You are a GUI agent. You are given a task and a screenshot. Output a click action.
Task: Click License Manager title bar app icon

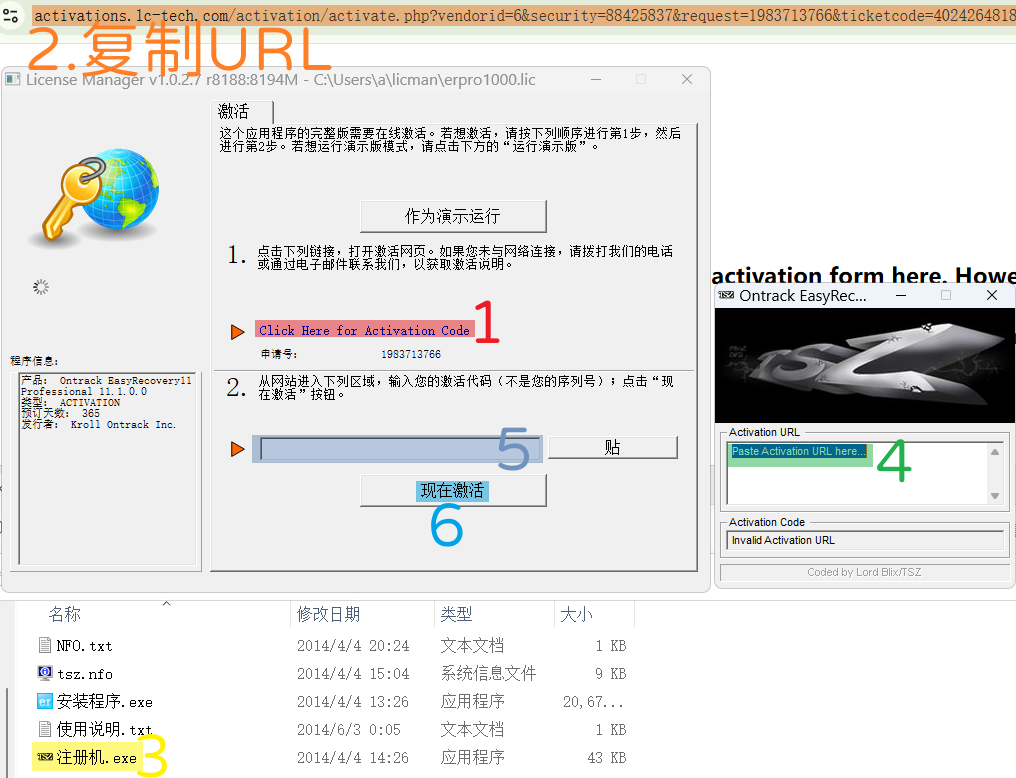pyautogui.click(x=12, y=79)
